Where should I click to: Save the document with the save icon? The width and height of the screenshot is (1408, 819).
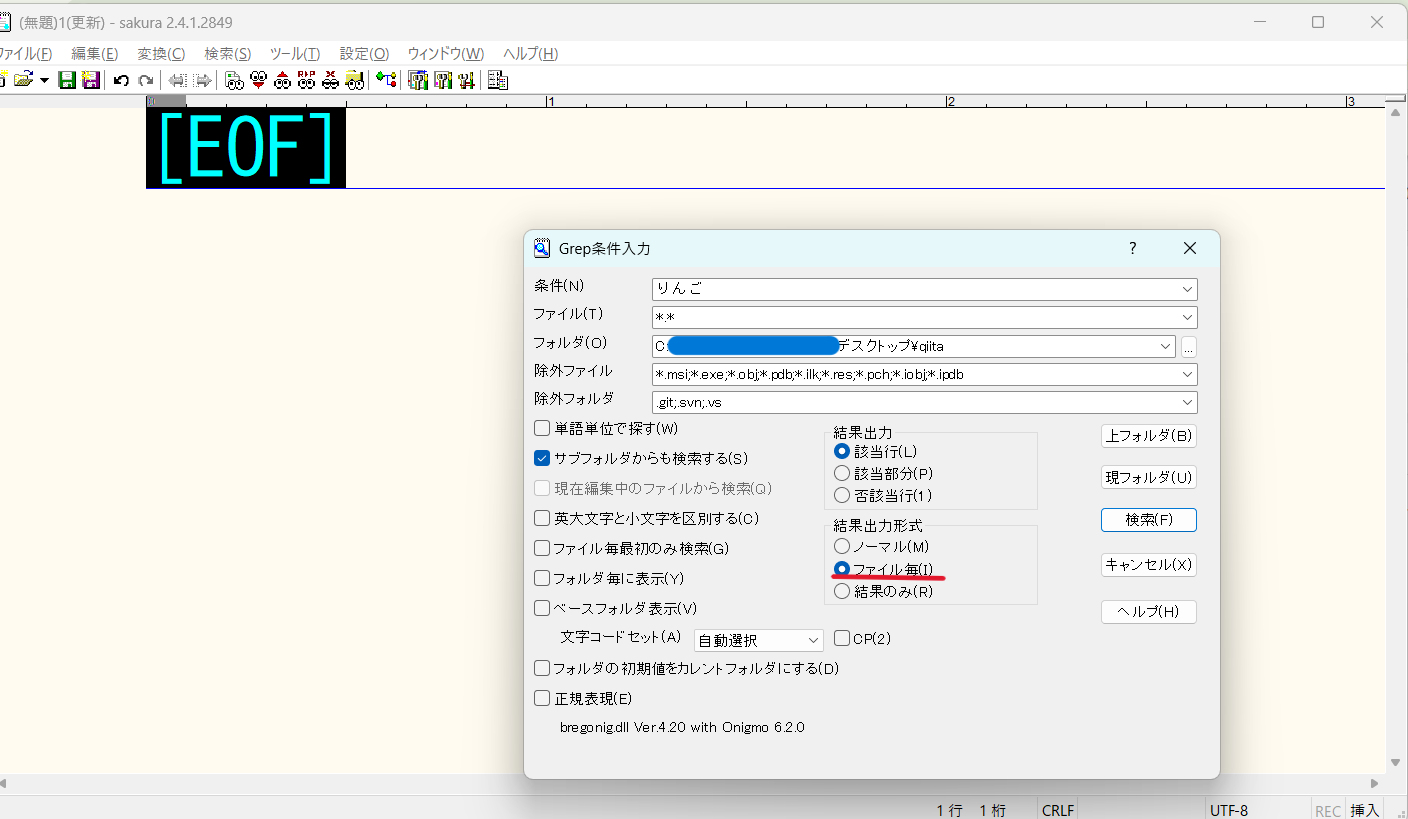[66, 80]
